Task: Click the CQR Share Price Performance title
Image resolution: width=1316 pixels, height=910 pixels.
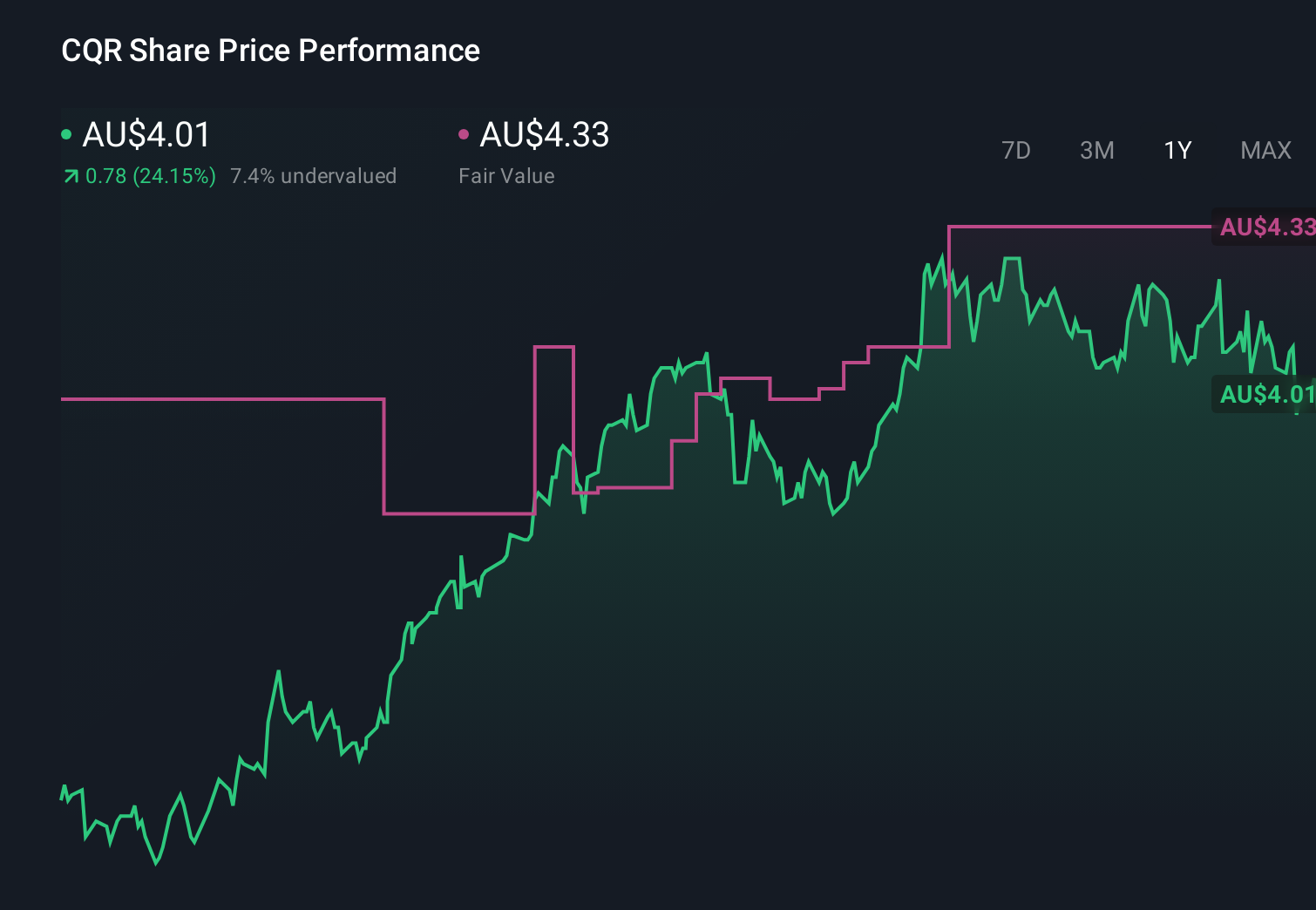Action: [x=270, y=51]
